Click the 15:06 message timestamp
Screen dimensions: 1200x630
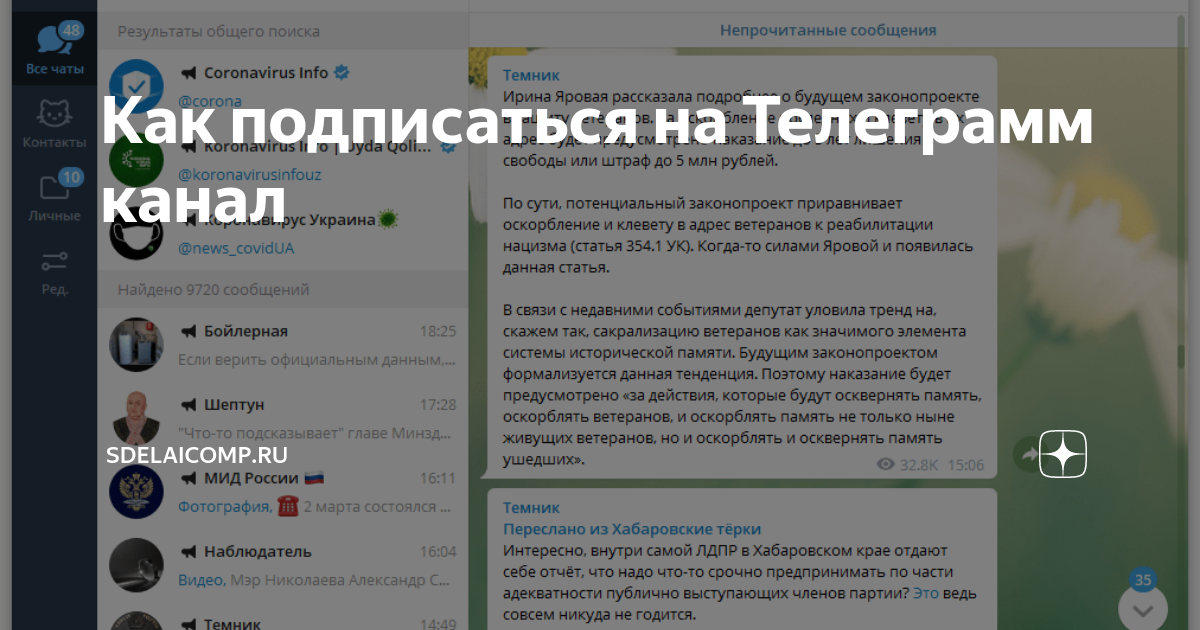[965, 465]
